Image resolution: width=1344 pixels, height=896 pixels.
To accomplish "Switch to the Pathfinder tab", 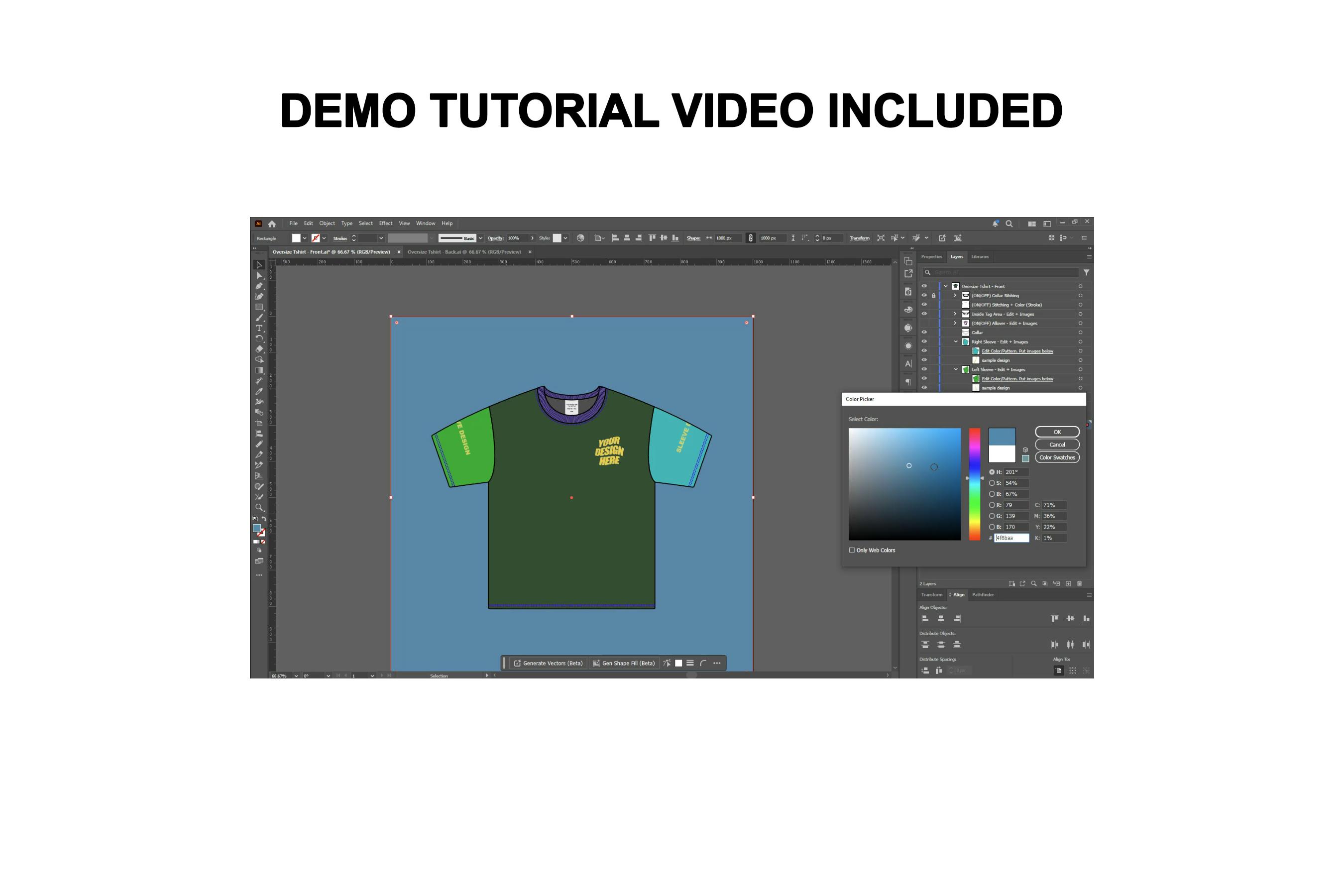I will pyautogui.click(x=983, y=595).
